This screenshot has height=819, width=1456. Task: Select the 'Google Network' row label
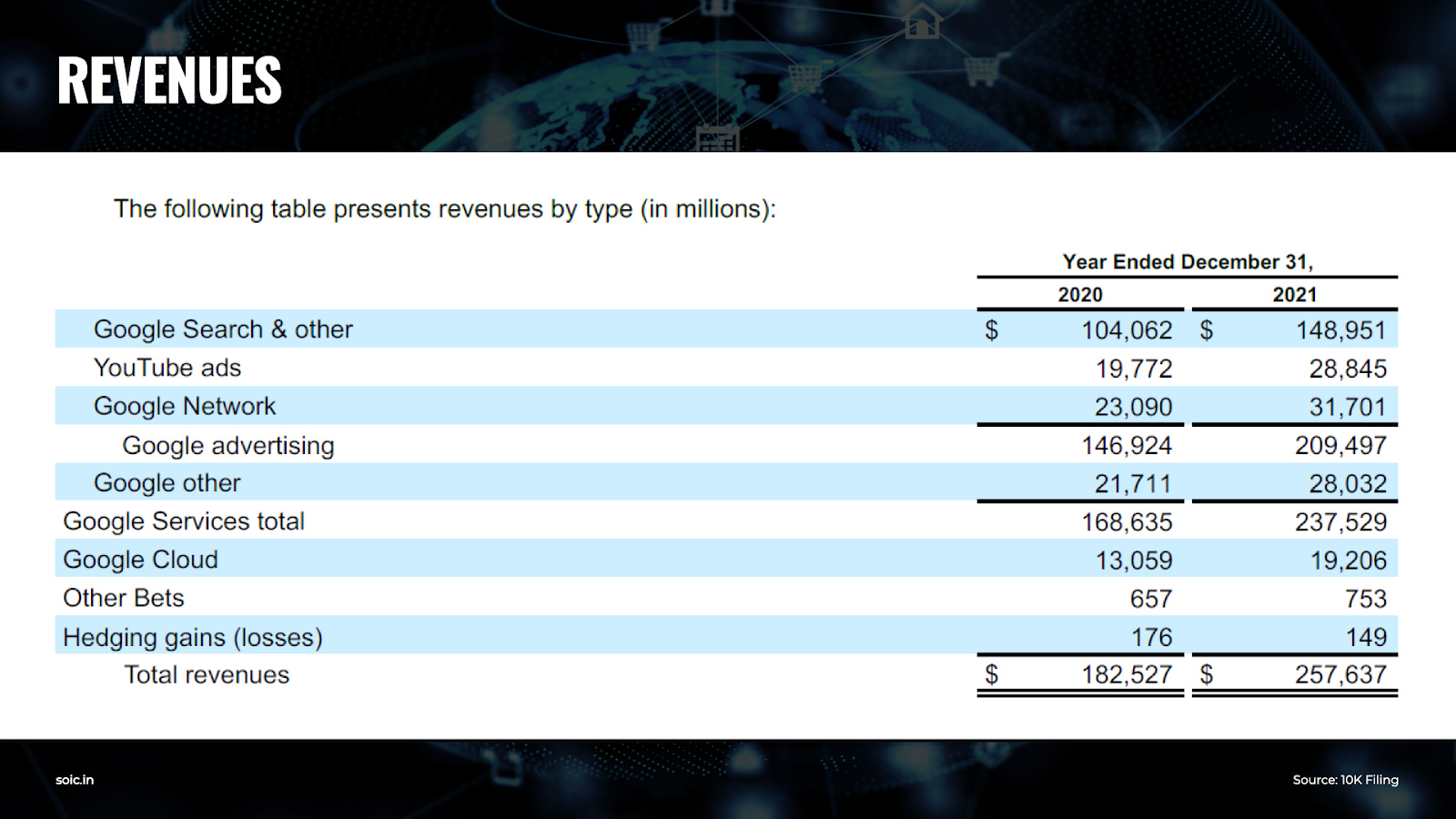tap(185, 406)
